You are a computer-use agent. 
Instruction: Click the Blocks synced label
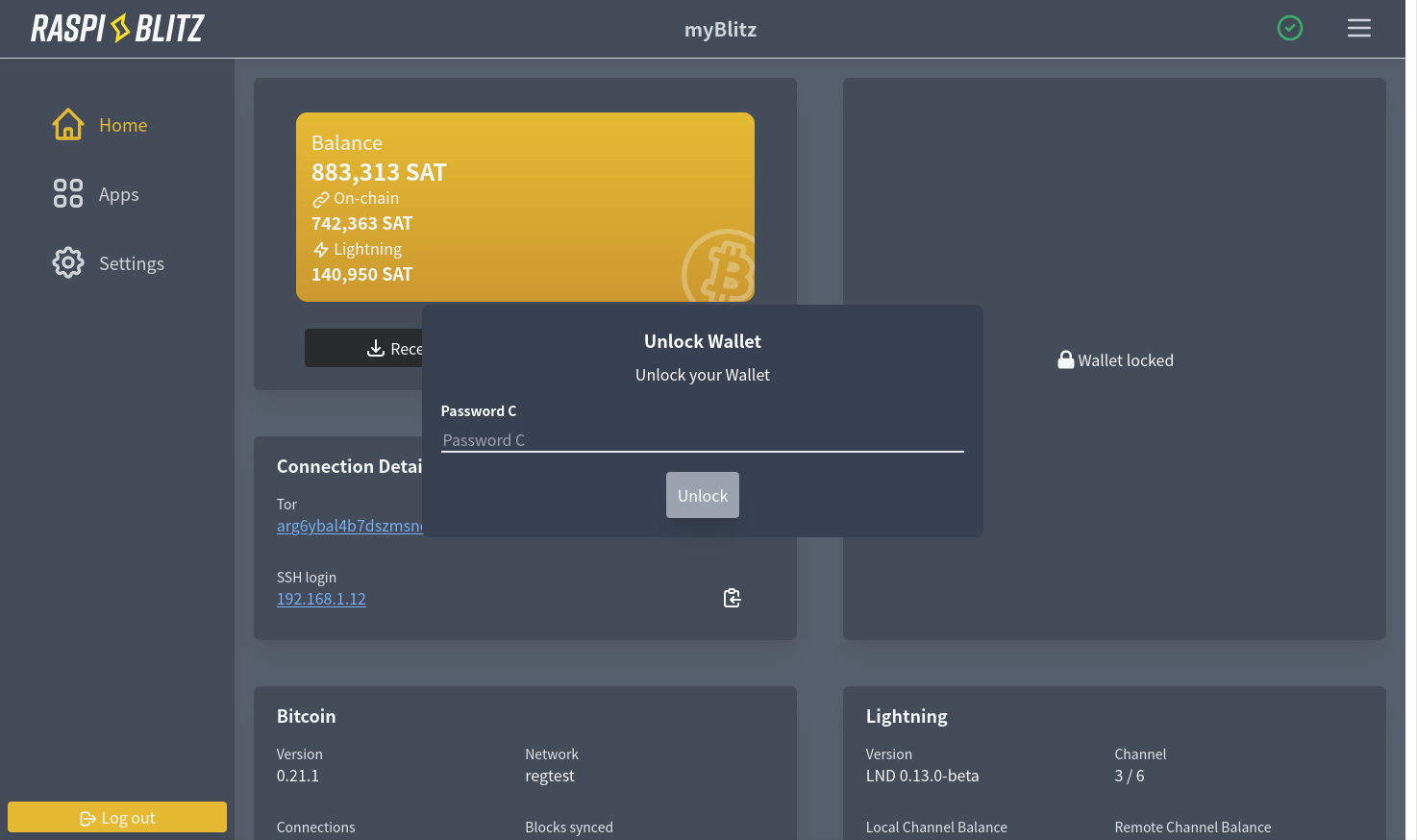pyautogui.click(x=569, y=827)
